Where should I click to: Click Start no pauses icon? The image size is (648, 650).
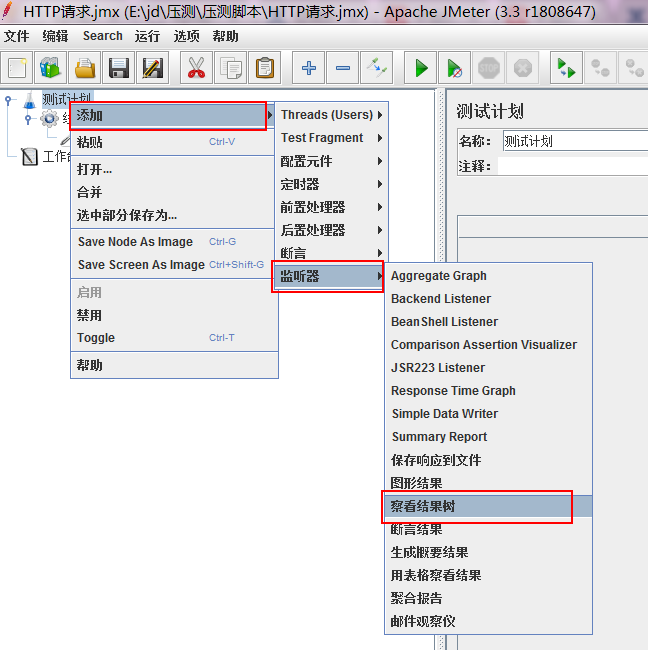pos(454,68)
